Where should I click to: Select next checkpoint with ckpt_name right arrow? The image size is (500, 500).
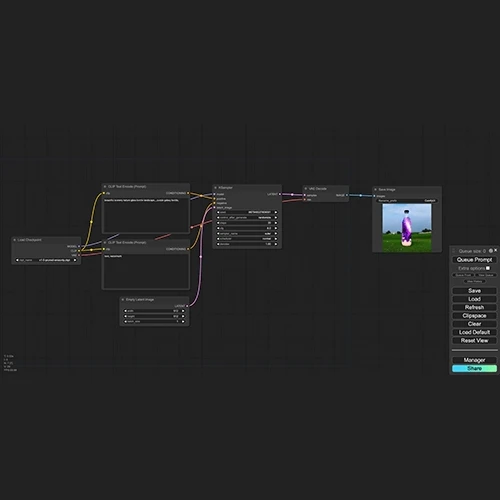click(75, 260)
